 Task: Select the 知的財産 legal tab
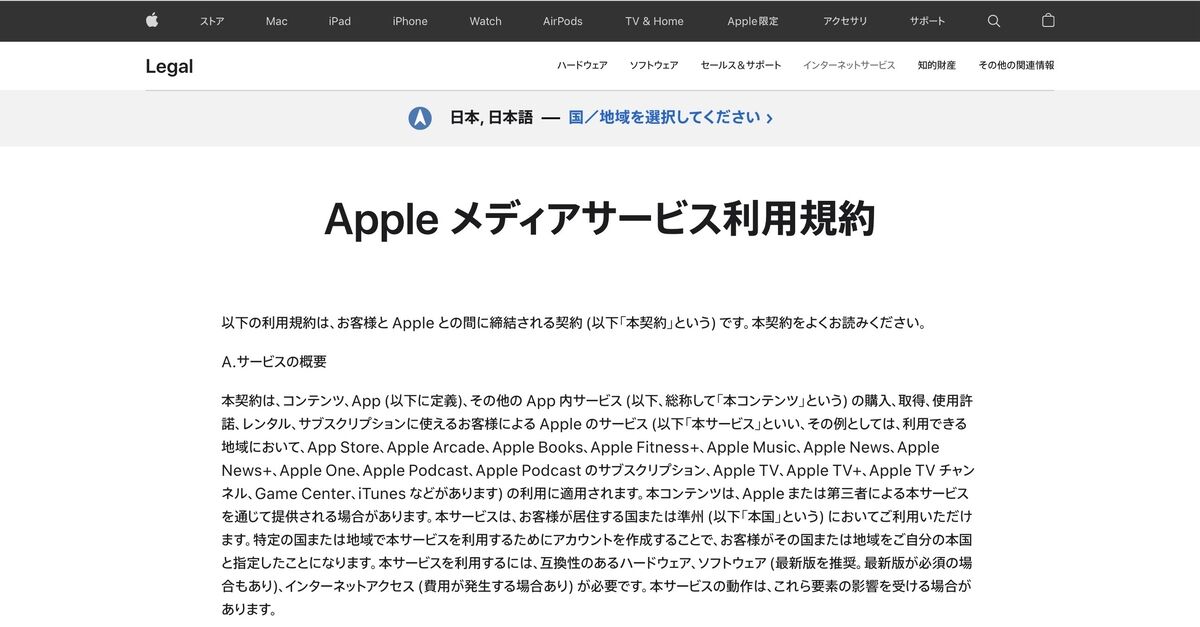(937, 65)
